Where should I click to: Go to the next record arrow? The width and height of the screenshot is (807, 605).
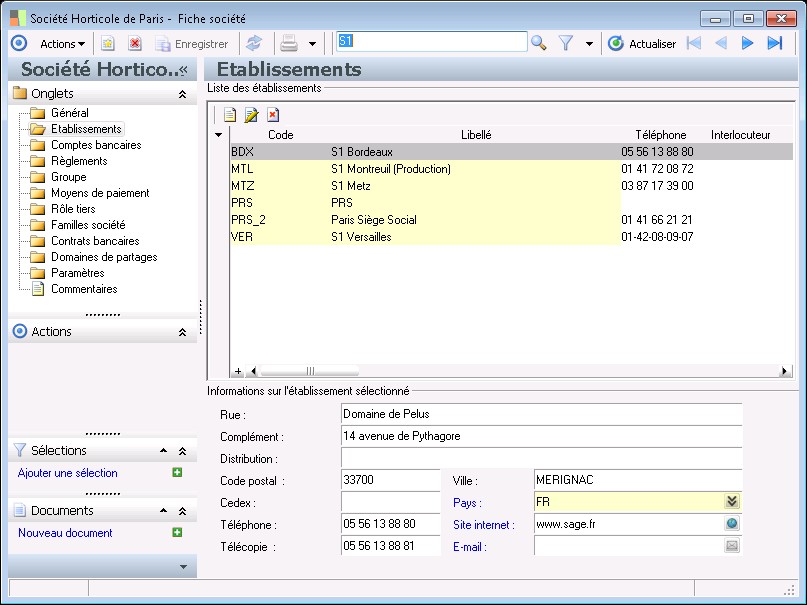(747, 43)
